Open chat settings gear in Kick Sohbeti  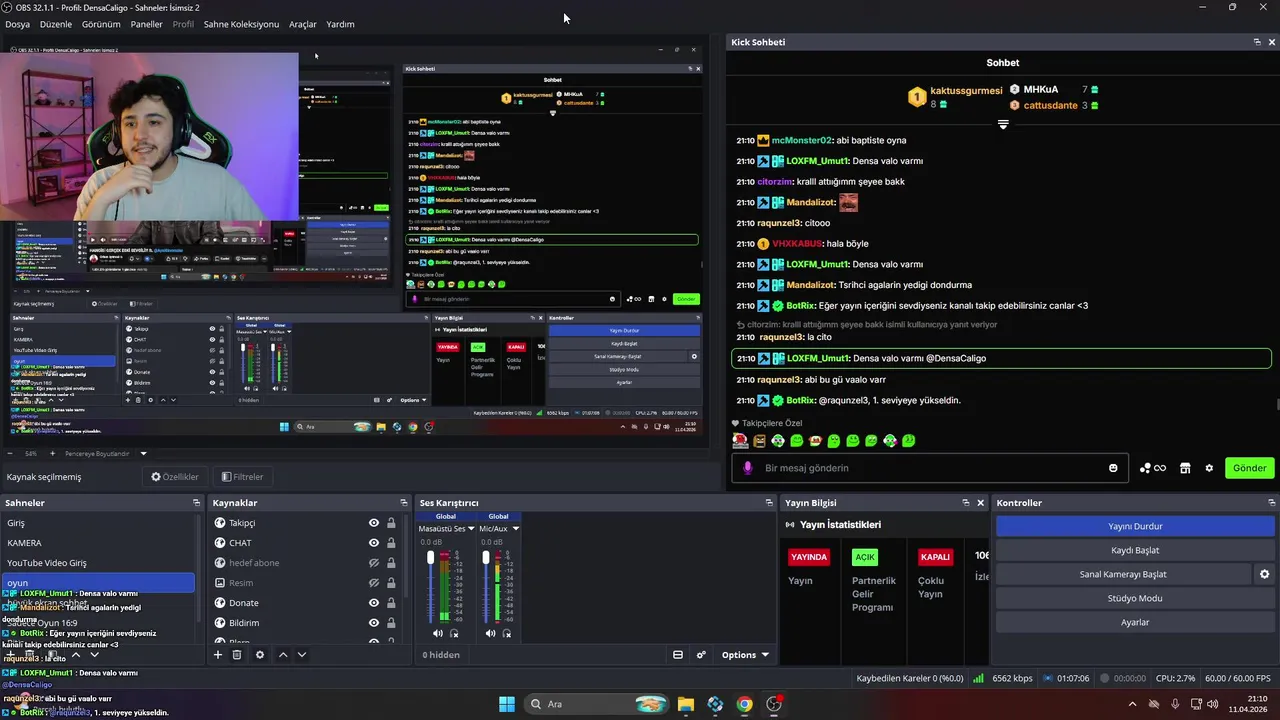point(1209,468)
